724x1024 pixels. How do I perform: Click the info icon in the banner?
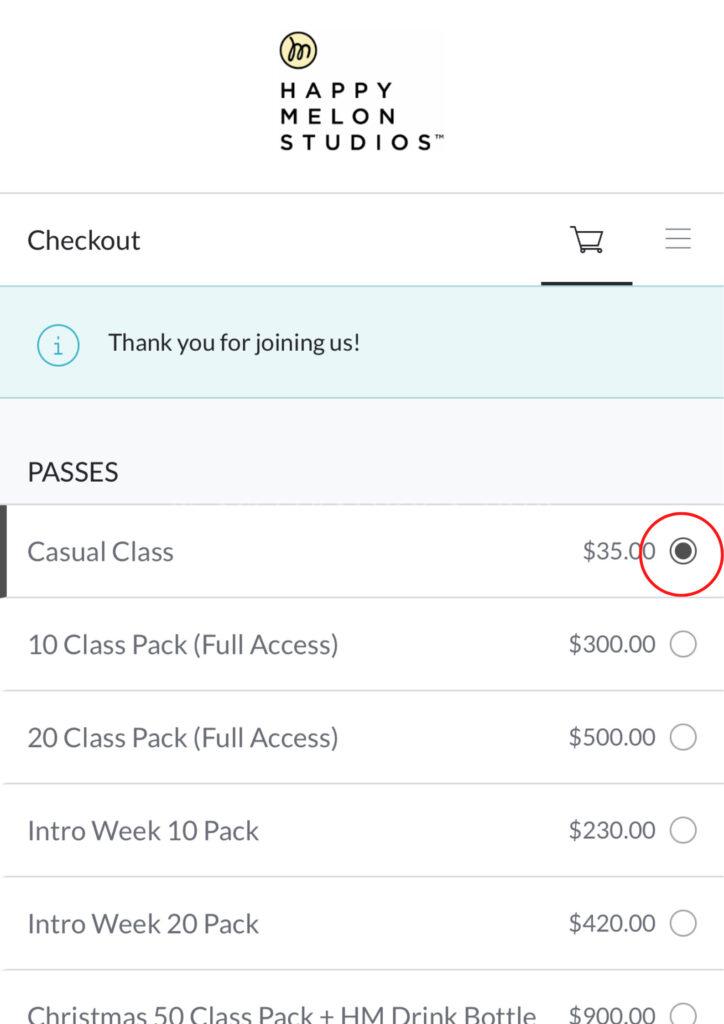click(x=58, y=345)
